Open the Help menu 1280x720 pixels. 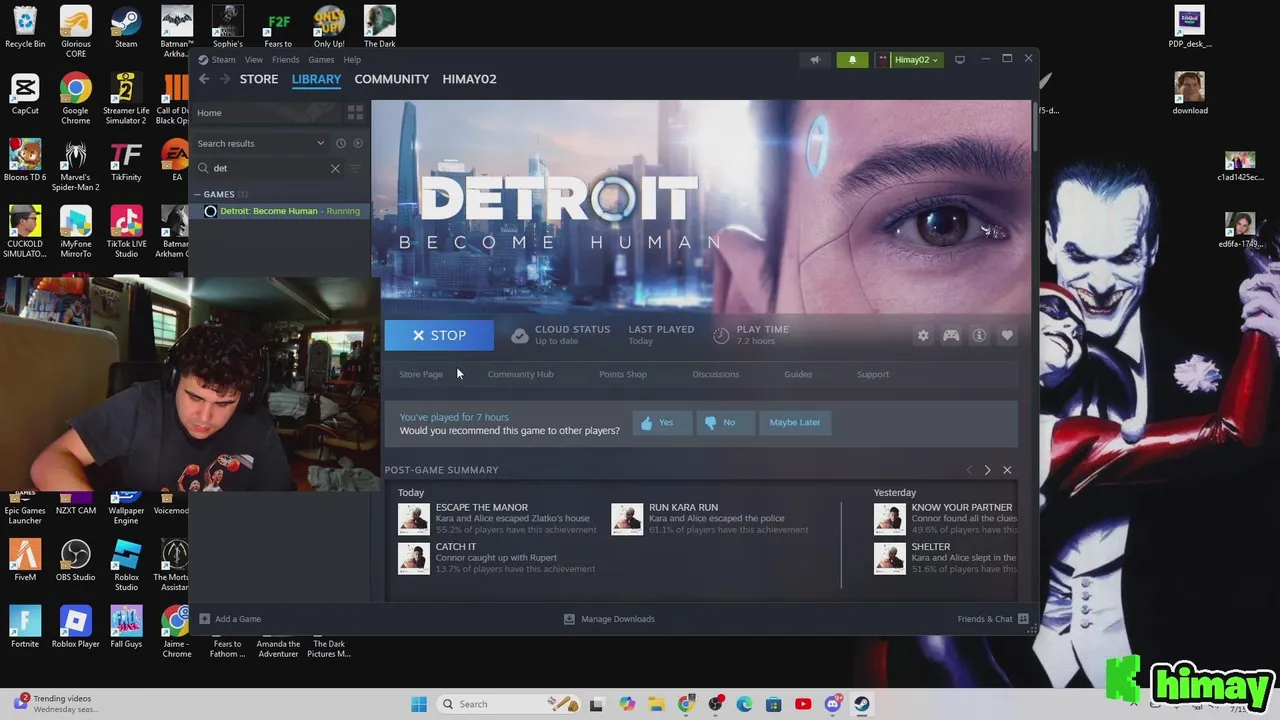coord(352,60)
